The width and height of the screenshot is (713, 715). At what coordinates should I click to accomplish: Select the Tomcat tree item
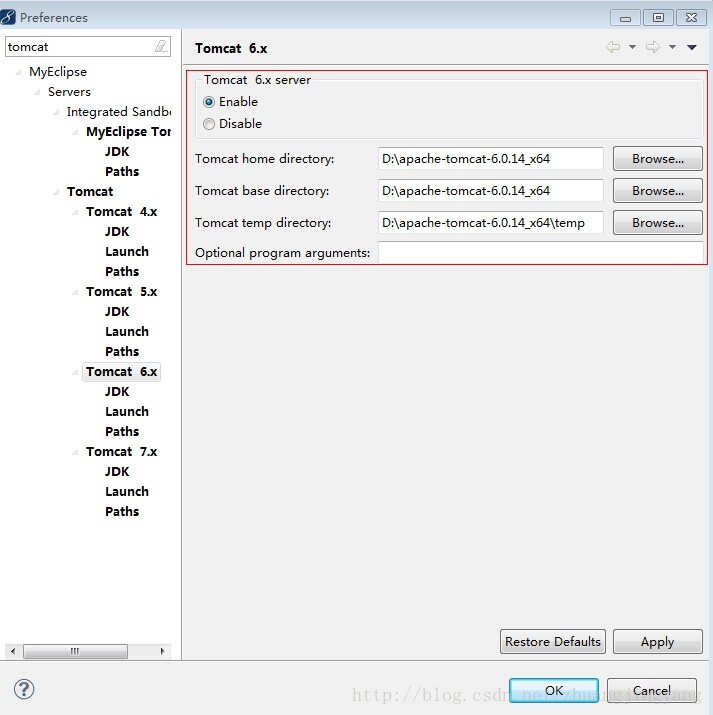tap(90, 192)
